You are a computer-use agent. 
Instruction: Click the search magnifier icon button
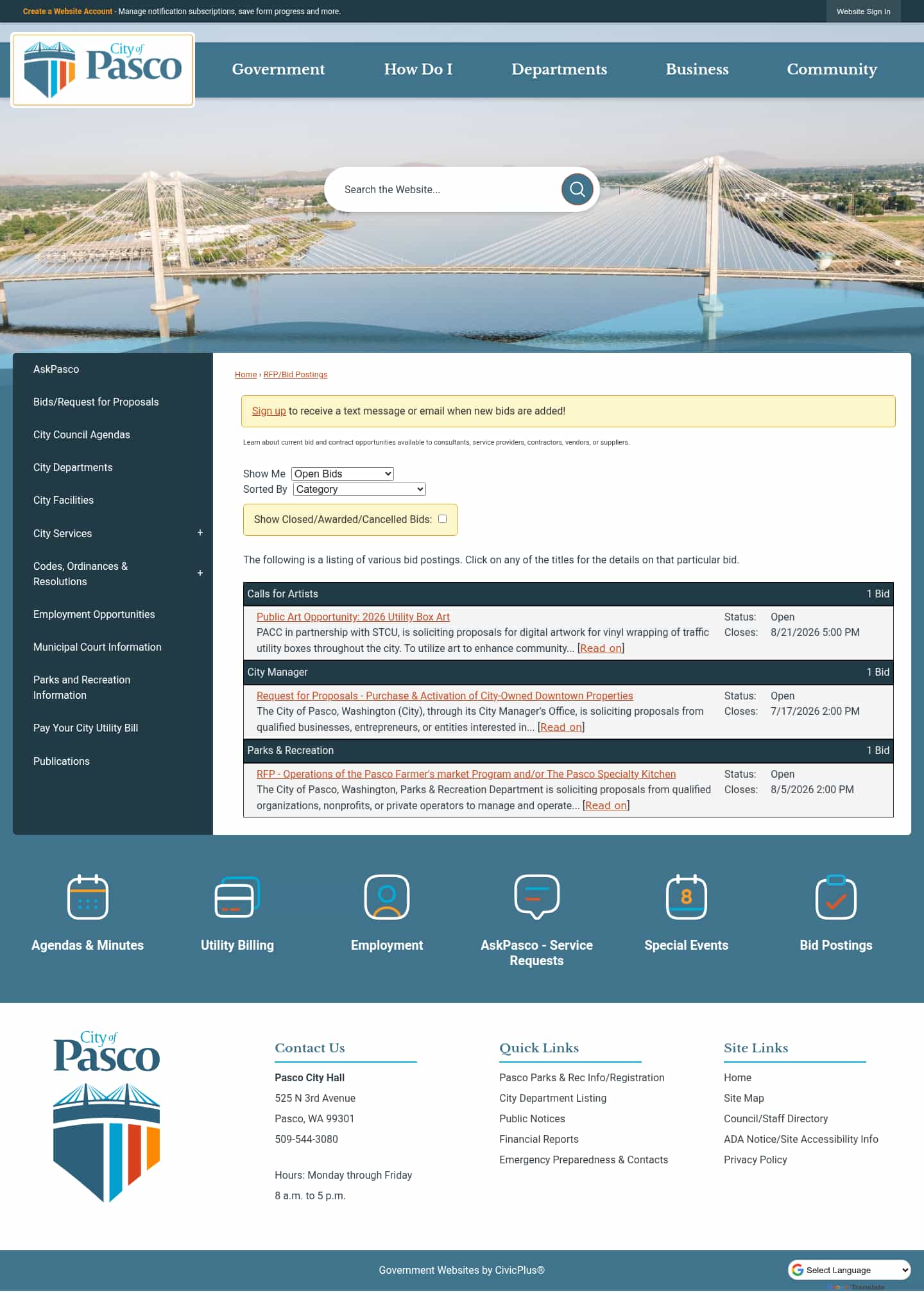point(577,189)
